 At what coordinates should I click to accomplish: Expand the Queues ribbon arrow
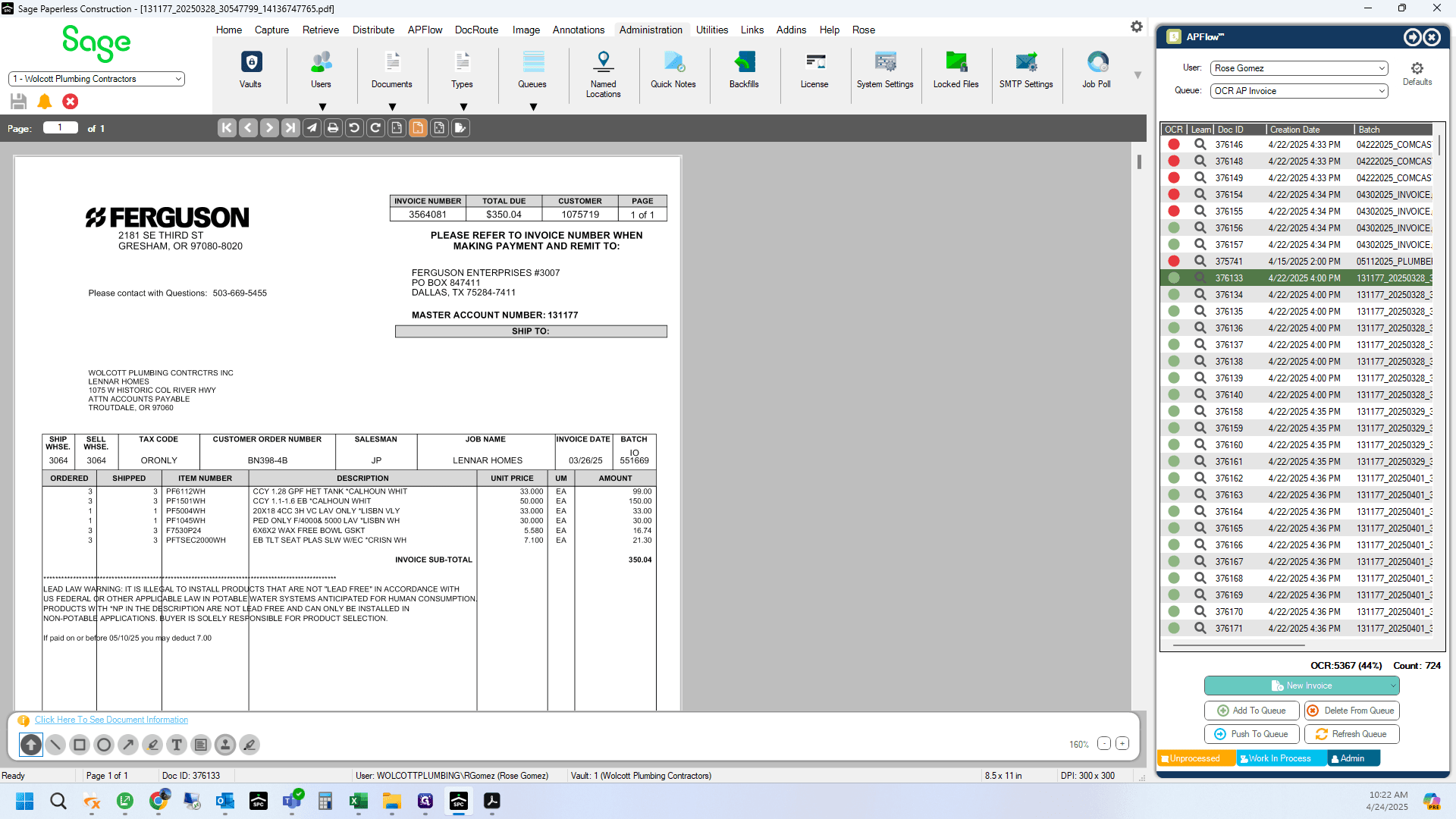click(533, 107)
